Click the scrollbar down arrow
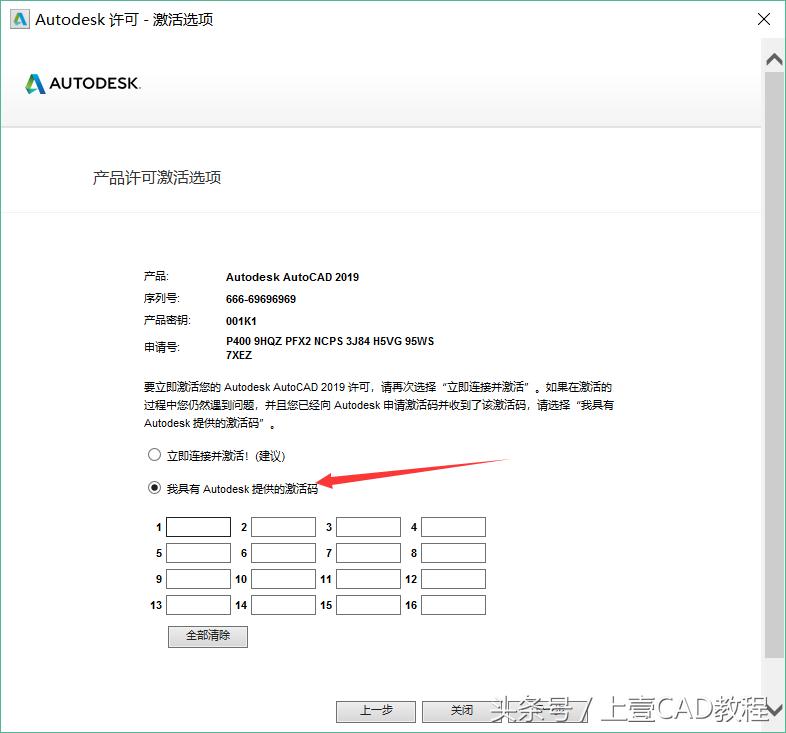 774,710
